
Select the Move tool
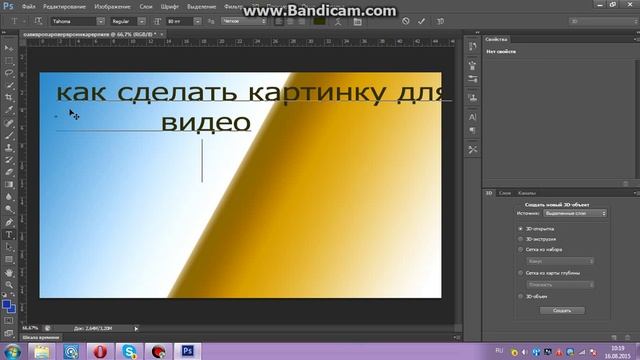9,49
